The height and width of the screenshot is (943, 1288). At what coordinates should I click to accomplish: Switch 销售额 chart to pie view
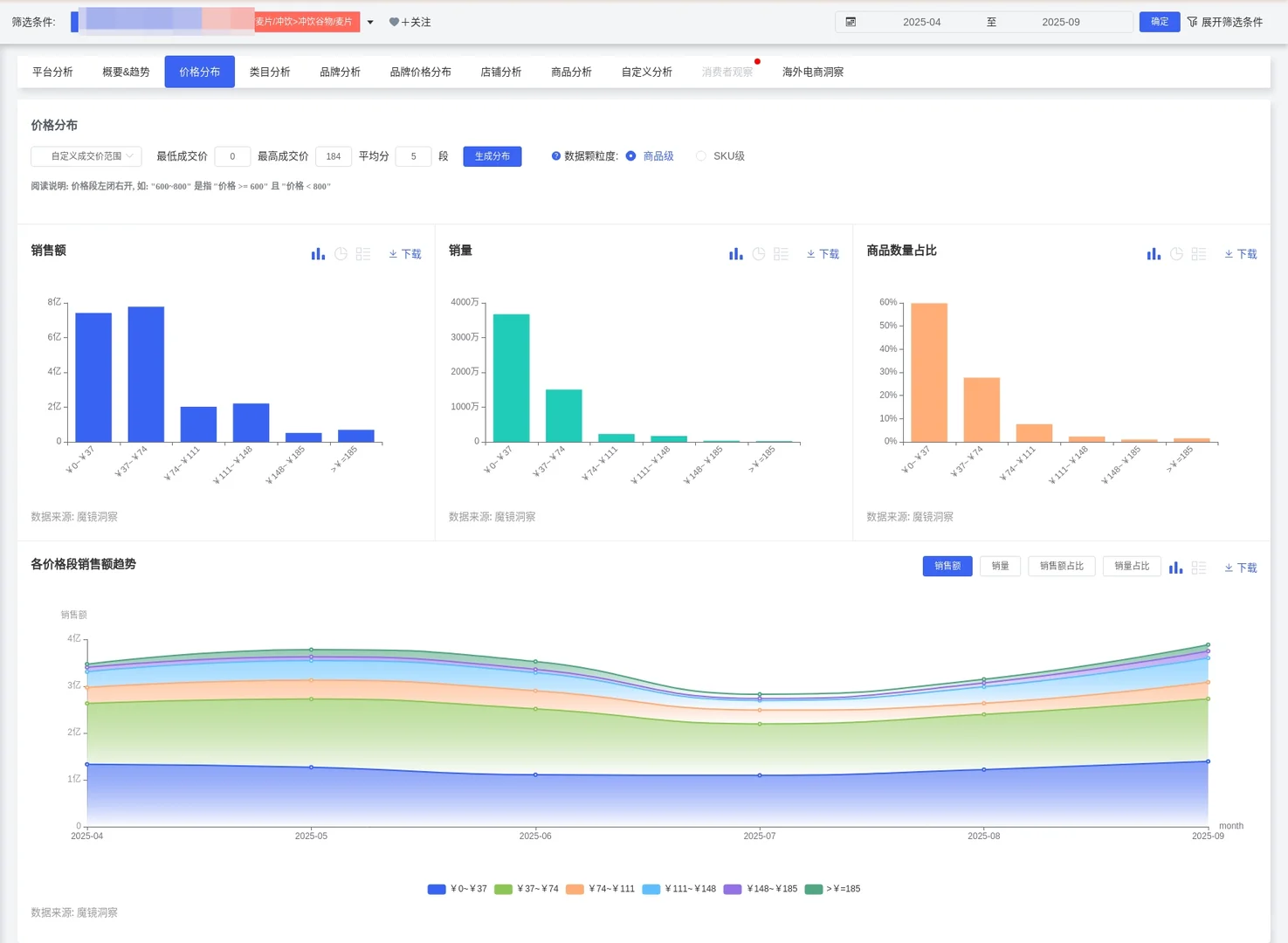341,254
